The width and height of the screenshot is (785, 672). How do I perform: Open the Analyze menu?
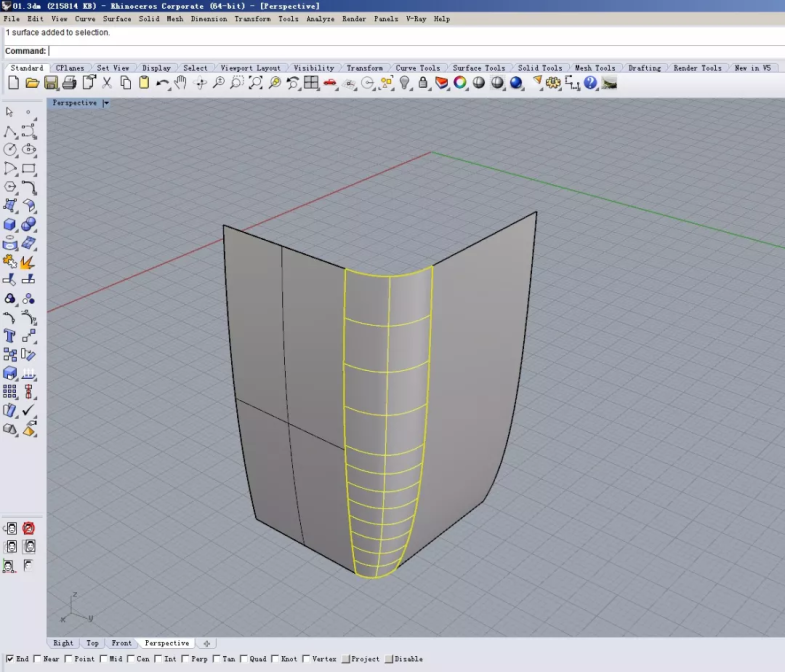(320, 19)
